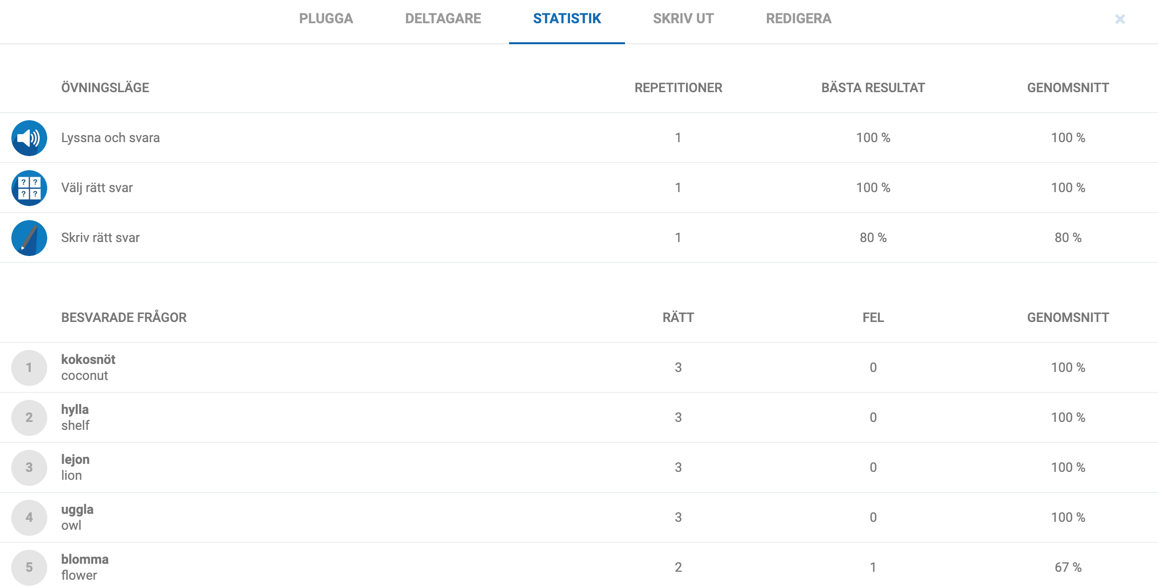The height and width of the screenshot is (588, 1158).
Task: Close the statistics dialog with the X
Action: (x=1120, y=19)
